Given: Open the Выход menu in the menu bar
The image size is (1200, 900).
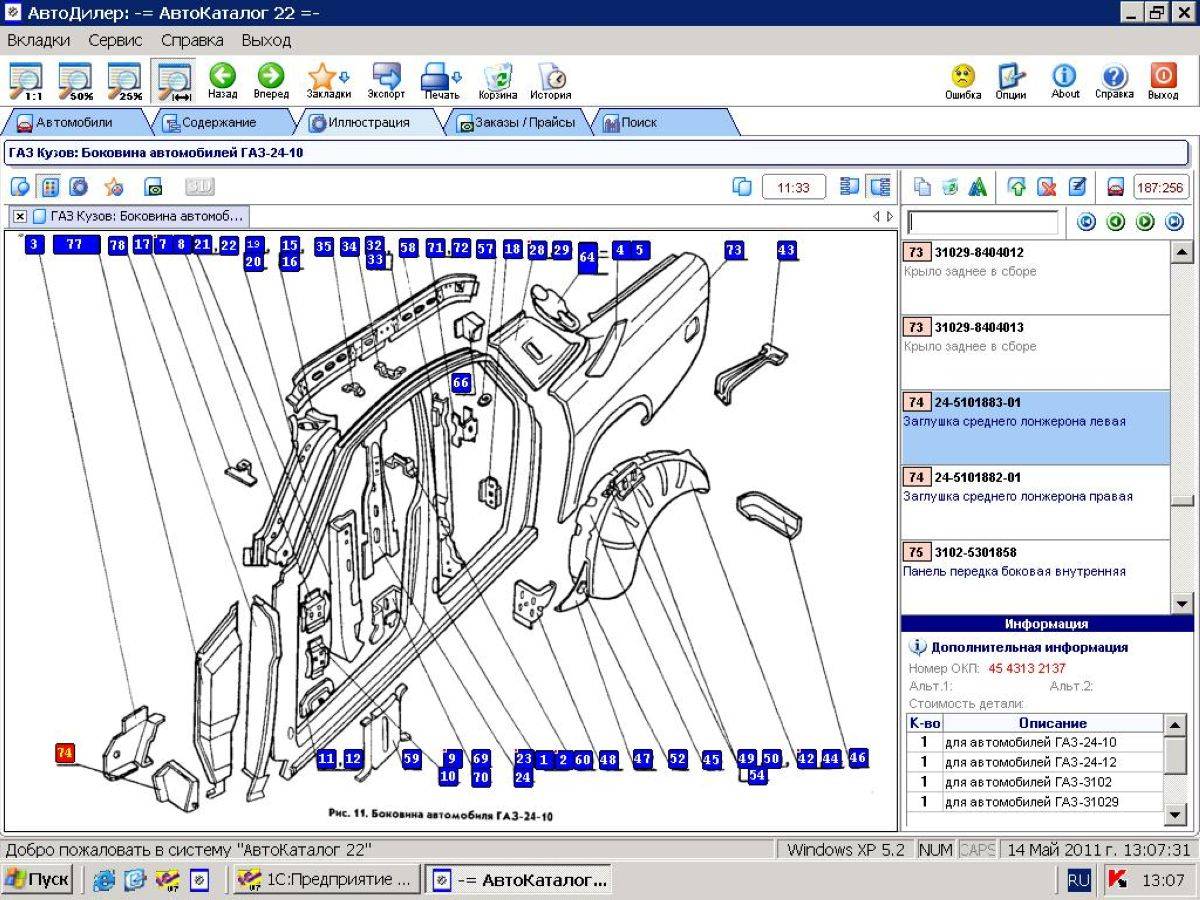Looking at the screenshot, I should [x=266, y=40].
